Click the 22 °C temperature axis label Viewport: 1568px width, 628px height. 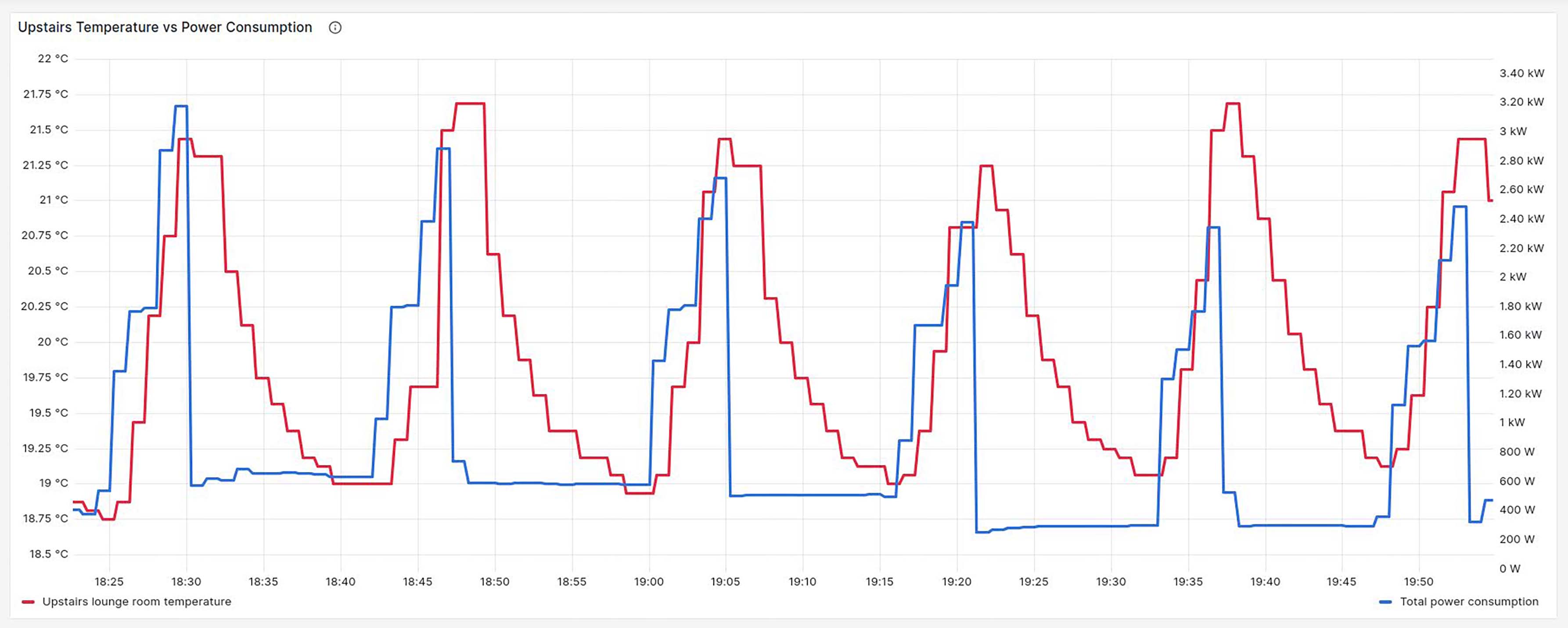click(53, 58)
